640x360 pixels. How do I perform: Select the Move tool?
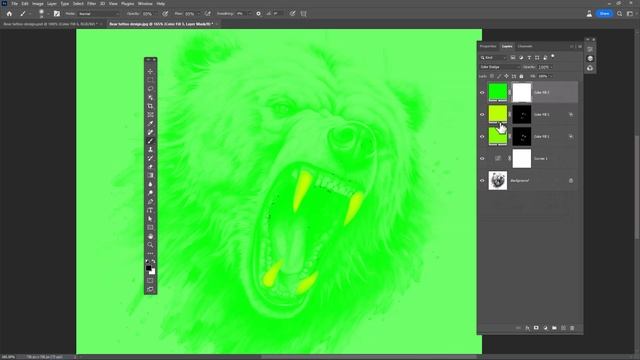[x=150, y=71]
